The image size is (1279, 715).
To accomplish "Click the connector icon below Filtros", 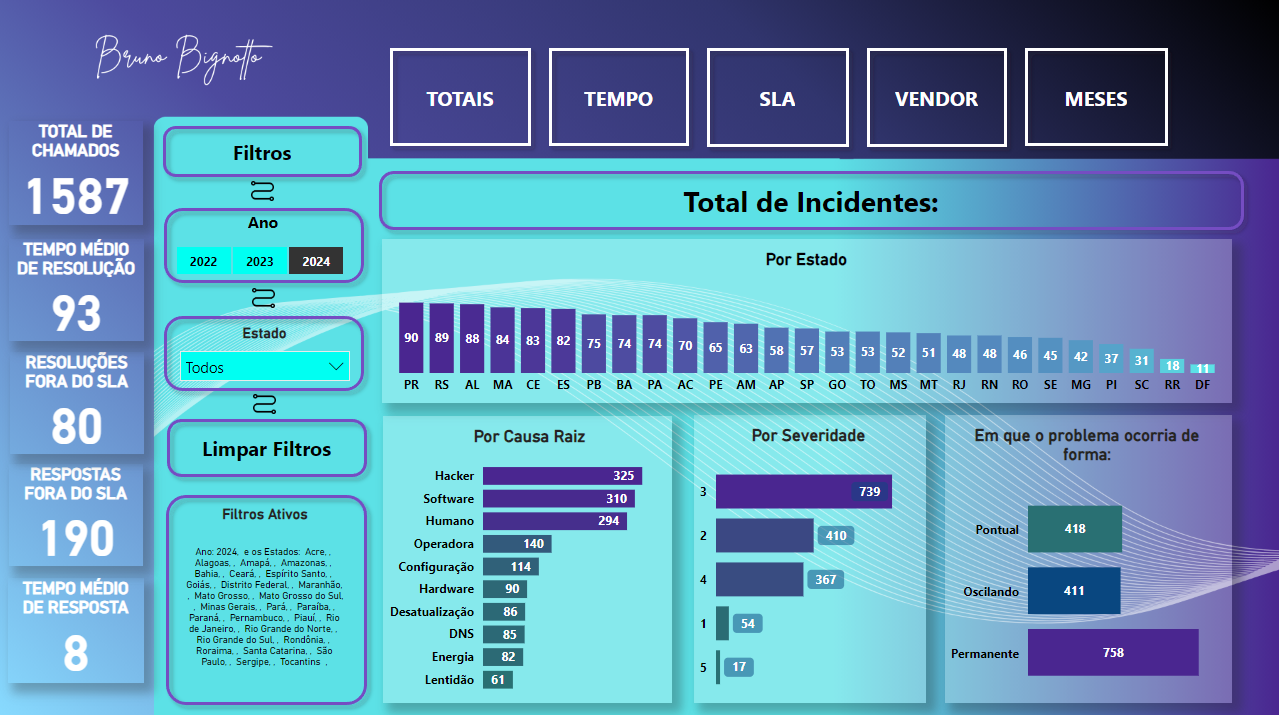I will [x=263, y=192].
